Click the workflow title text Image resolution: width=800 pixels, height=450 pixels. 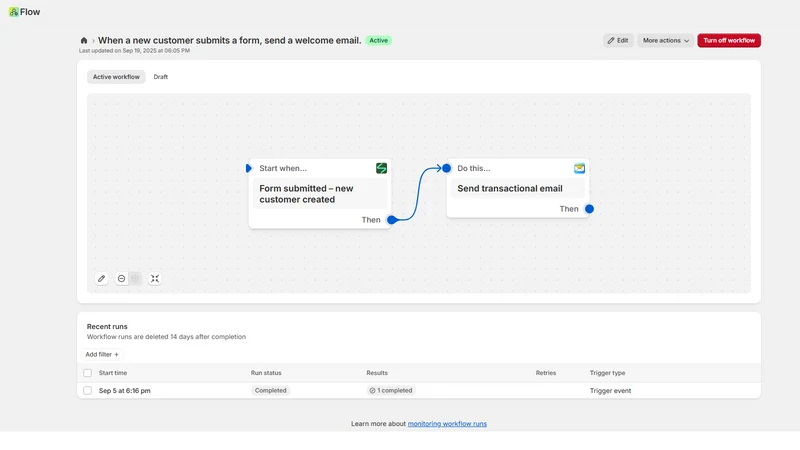(x=230, y=40)
